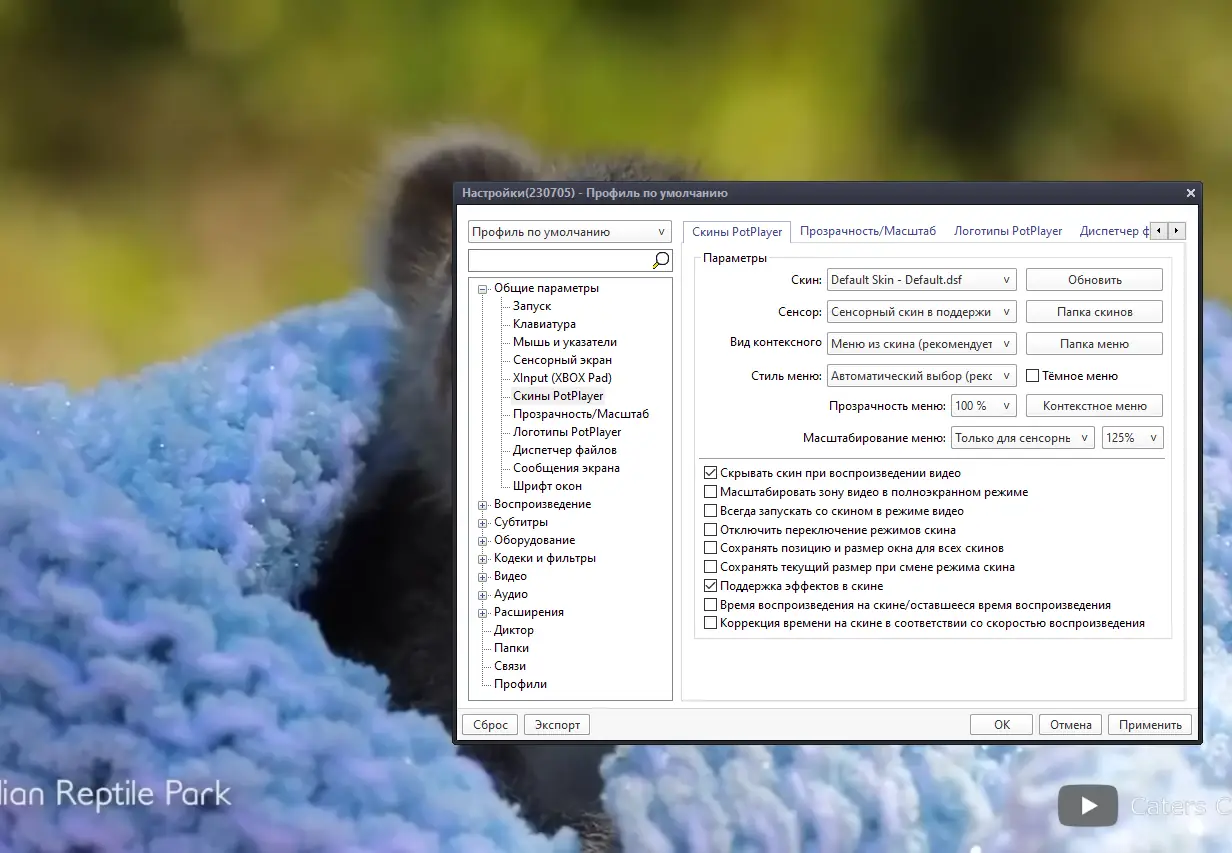The height and width of the screenshot is (853, 1232).
Task: Click the play button overlay on the video
Action: coord(1087,805)
